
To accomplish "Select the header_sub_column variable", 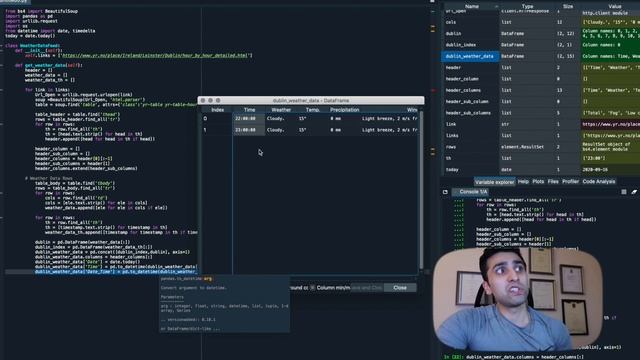I will point(541,102).
